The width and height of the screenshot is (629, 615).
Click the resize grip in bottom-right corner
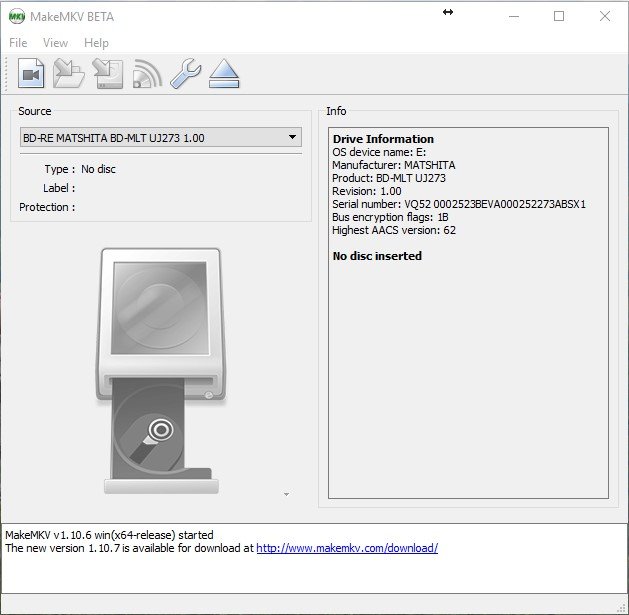(x=623, y=609)
